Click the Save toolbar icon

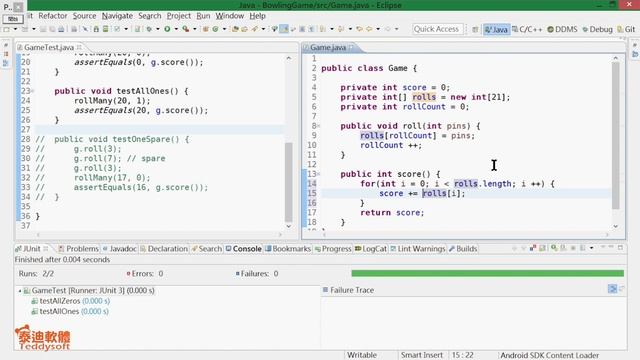click(43, 29)
